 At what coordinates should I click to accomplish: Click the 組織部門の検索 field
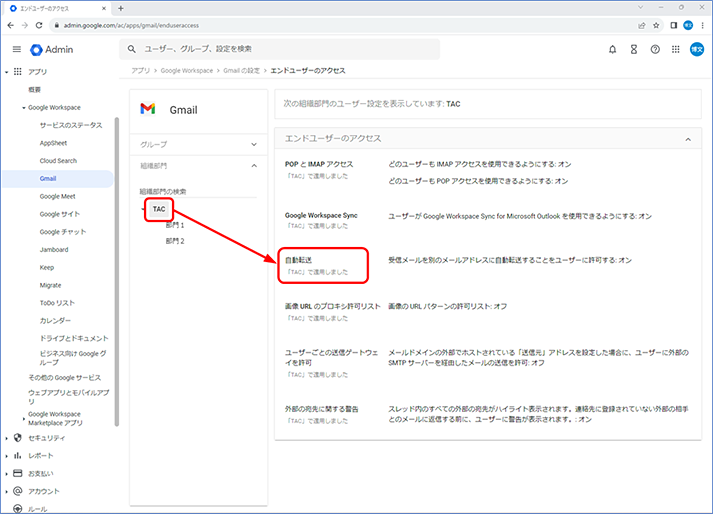tap(198, 191)
